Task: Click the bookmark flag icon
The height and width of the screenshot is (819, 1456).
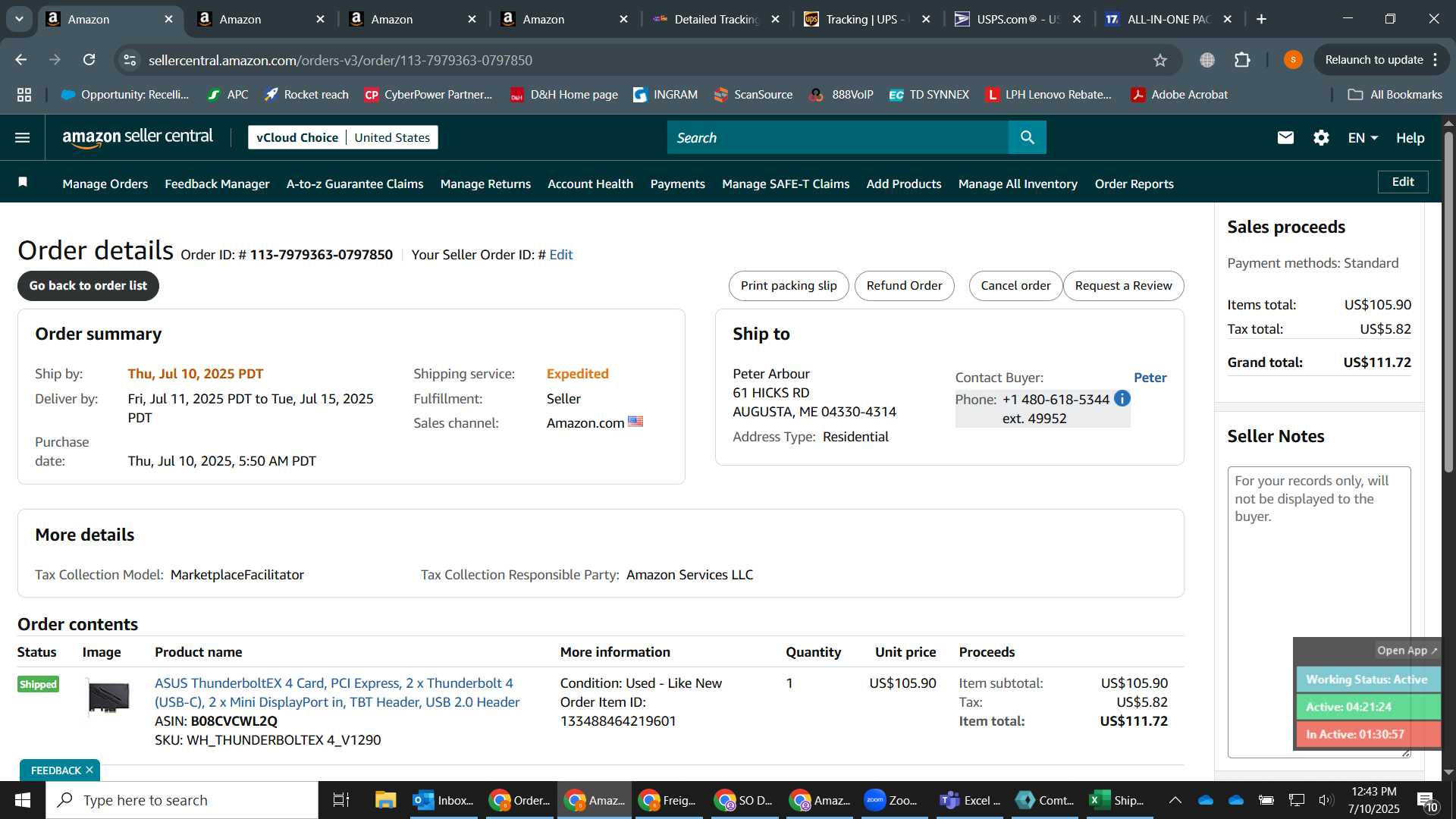Action: 23,182
